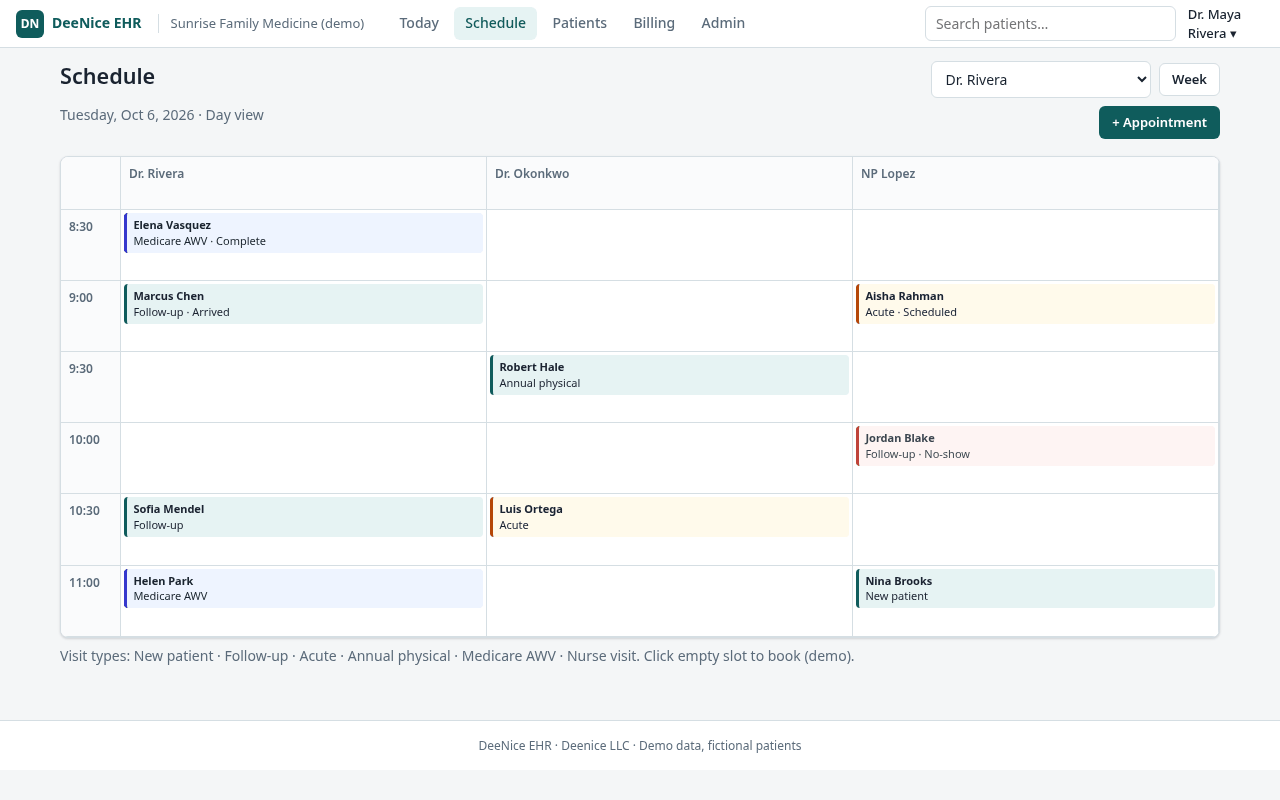Open Elena Vasquez Medicare AWV appointment
1280x800 pixels.
(x=303, y=233)
